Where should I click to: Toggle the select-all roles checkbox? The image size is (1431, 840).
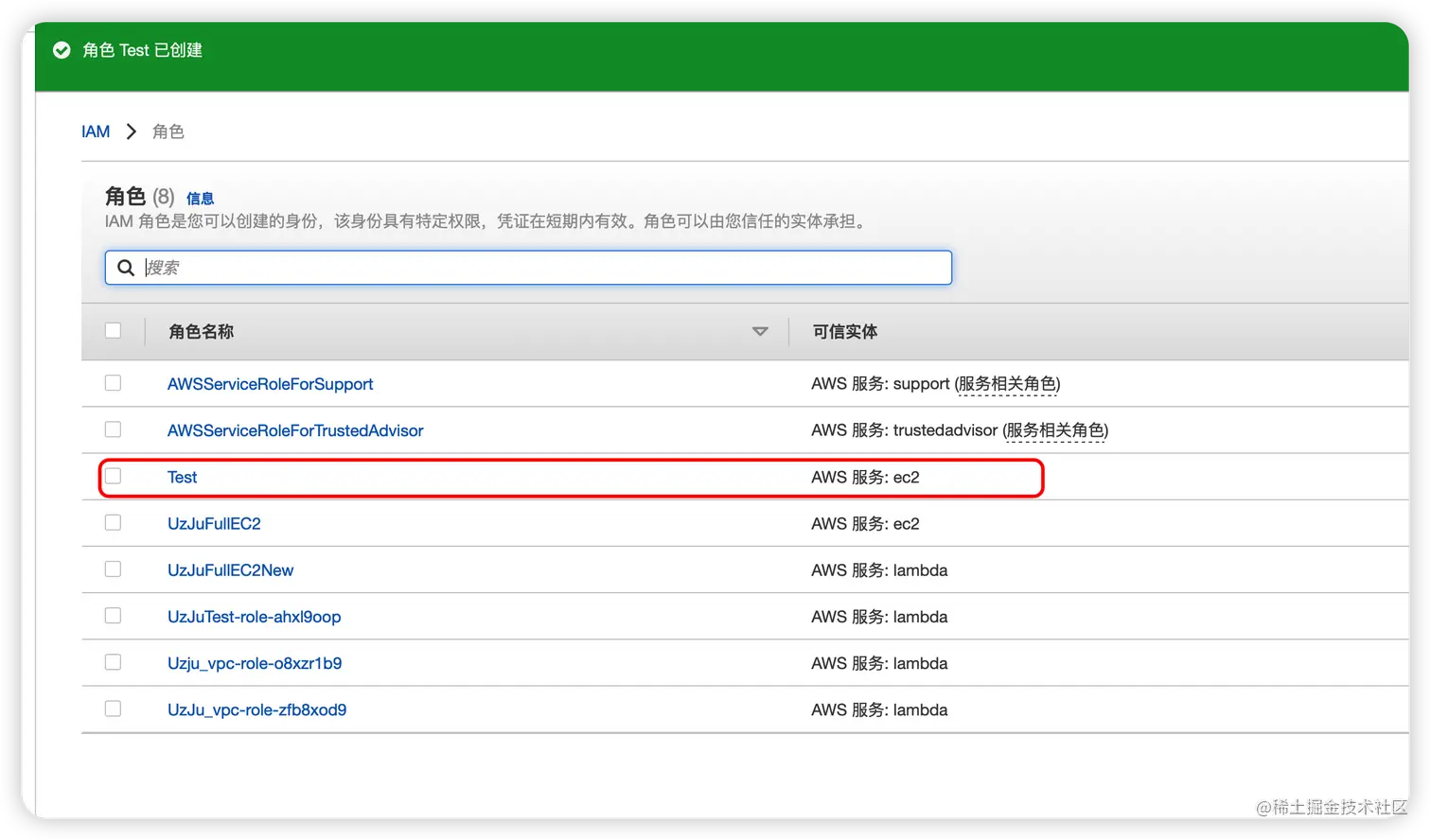click(114, 330)
